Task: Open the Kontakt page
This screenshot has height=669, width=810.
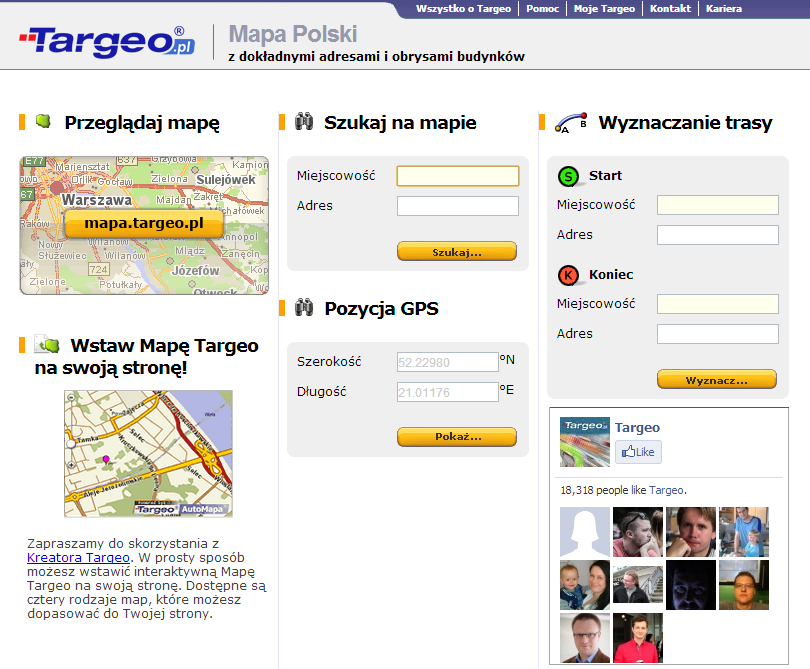Action: 670,9
